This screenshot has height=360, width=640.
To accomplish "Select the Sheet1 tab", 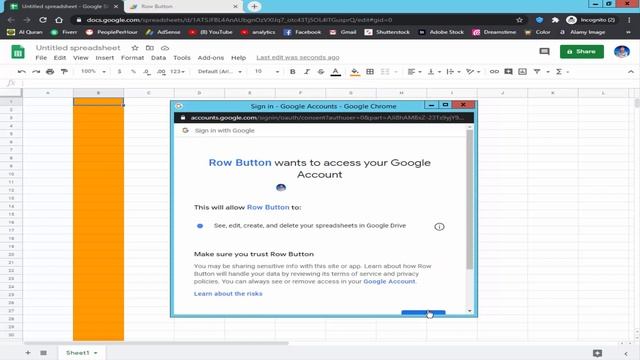I will pos(82,353).
